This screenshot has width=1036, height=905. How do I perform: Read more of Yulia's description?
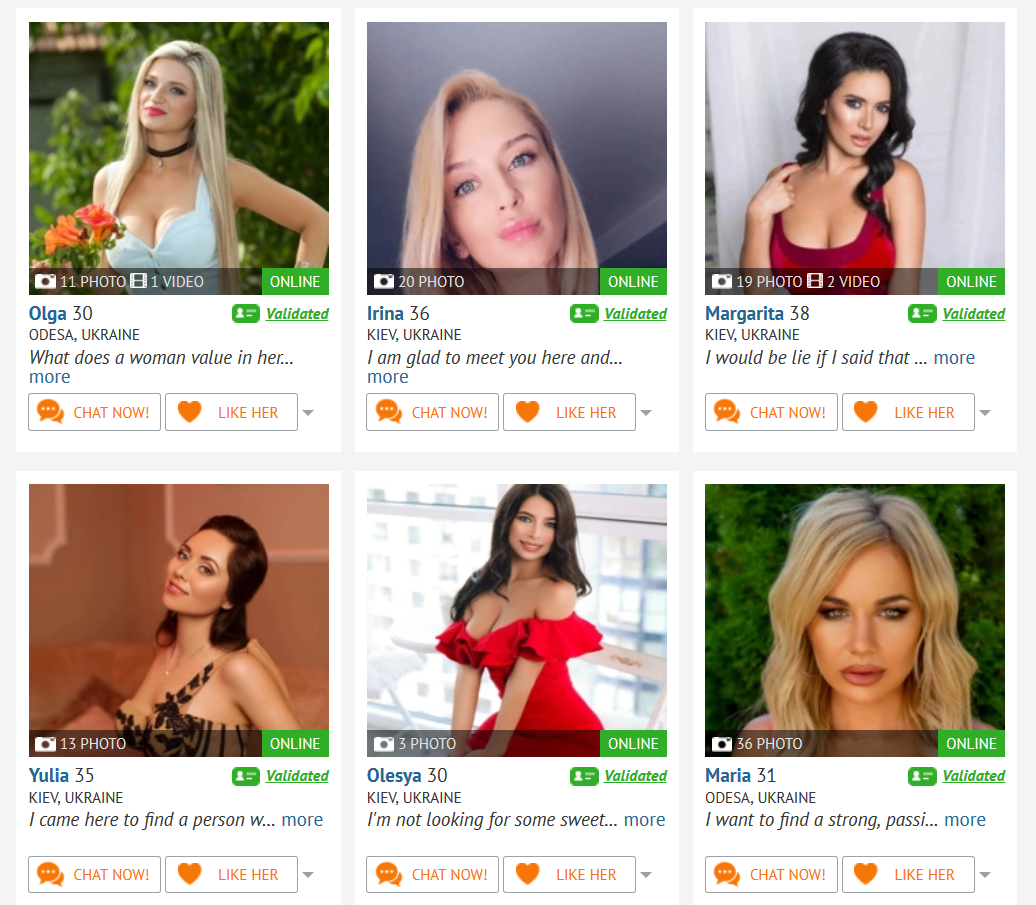point(302,820)
